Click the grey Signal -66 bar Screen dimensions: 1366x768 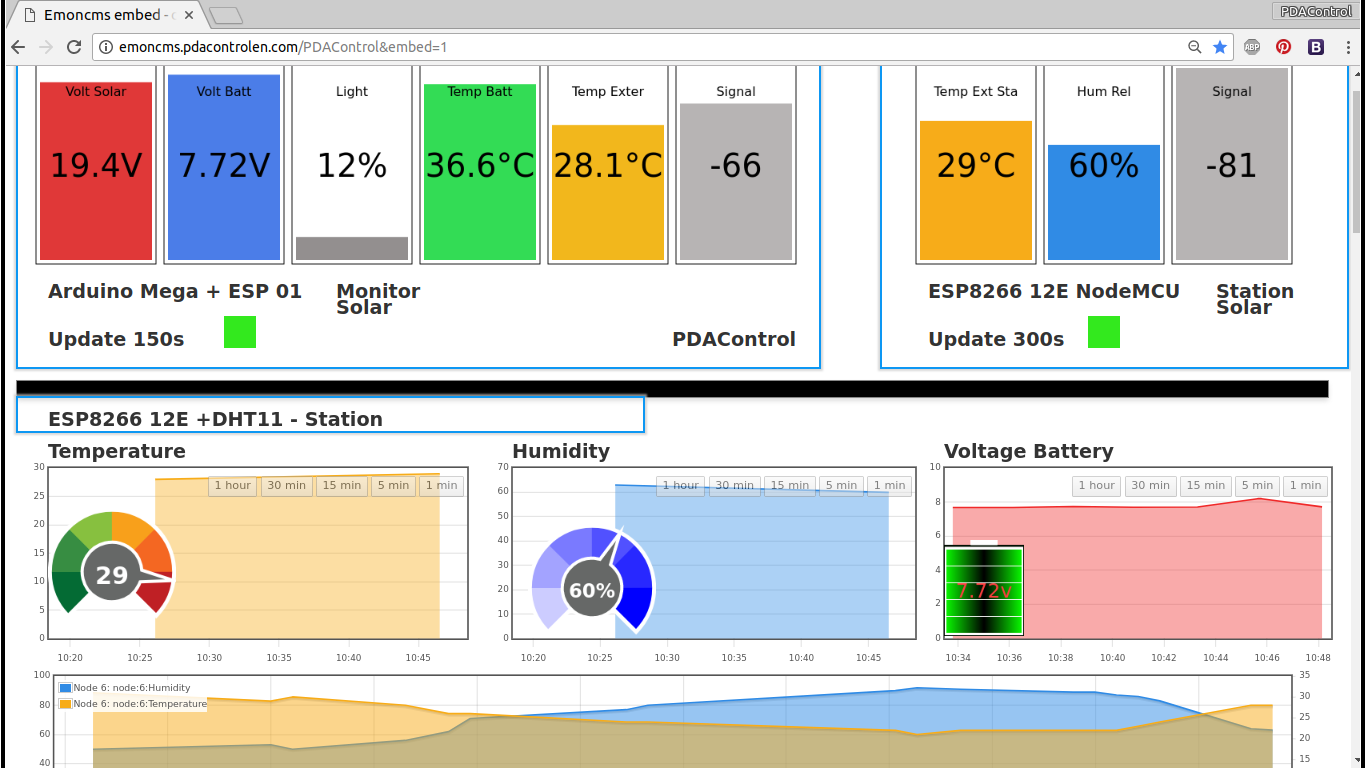[x=736, y=182]
